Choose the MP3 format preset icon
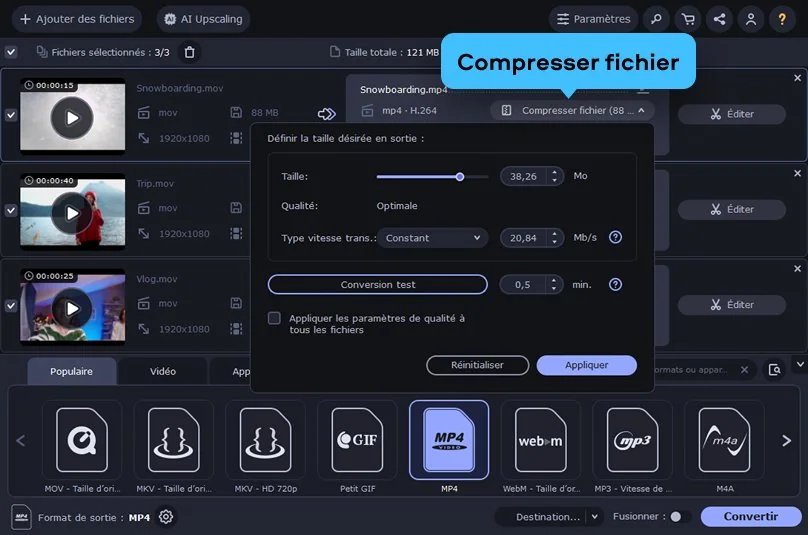The width and height of the screenshot is (808, 535). (x=632, y=440)
